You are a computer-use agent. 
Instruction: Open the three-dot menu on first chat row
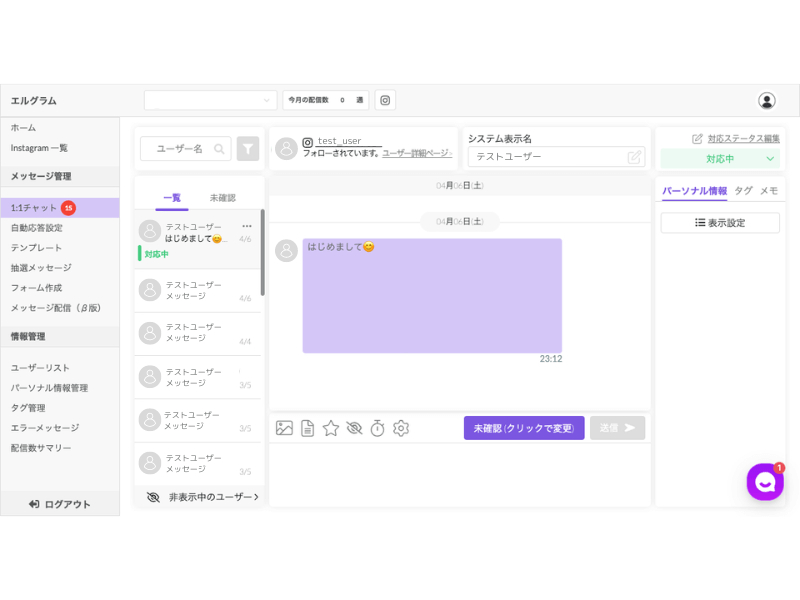[x=247, y=226]
